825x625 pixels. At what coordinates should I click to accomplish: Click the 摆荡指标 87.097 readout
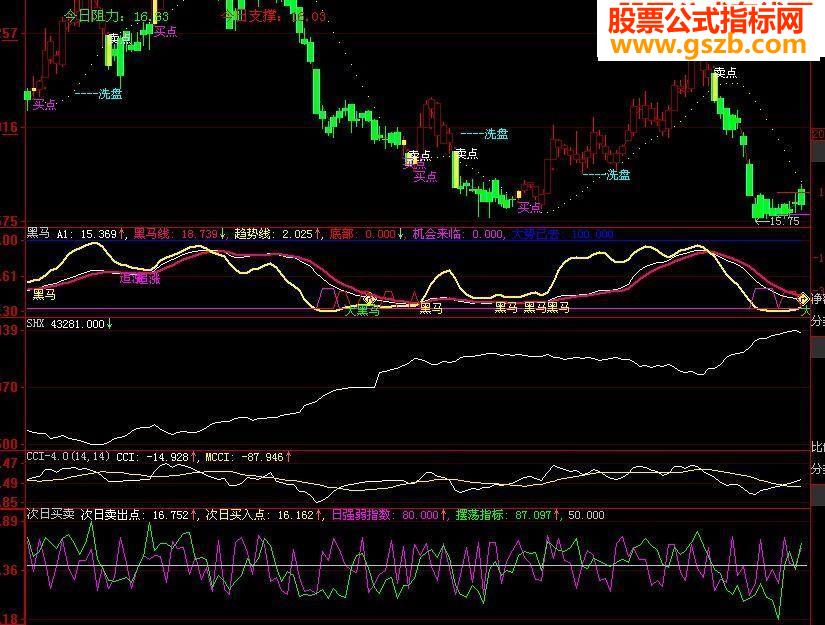click(508, 515)
